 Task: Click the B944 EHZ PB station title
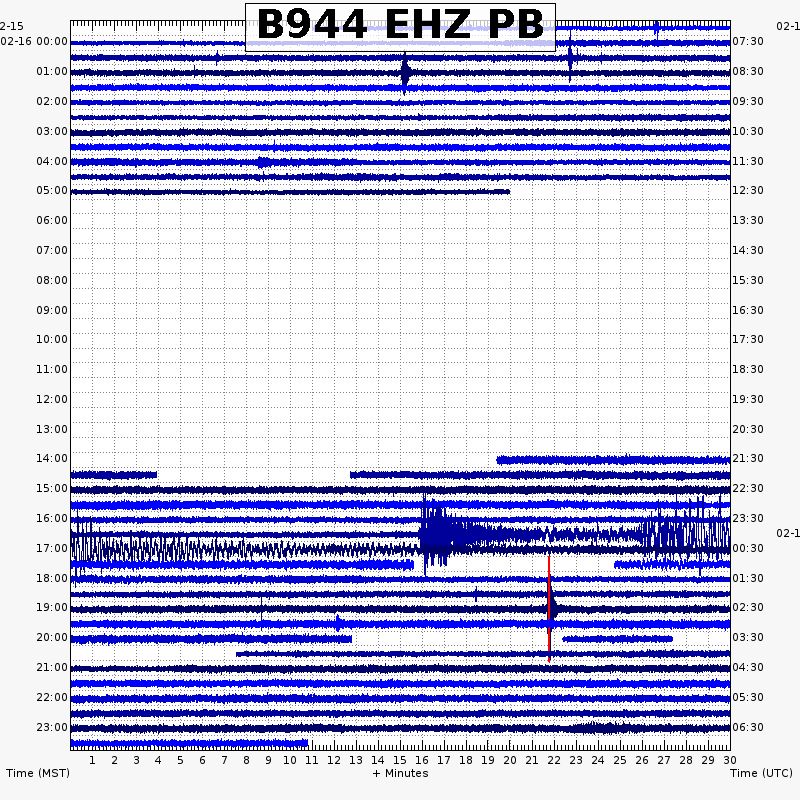[x=400, y=27]
